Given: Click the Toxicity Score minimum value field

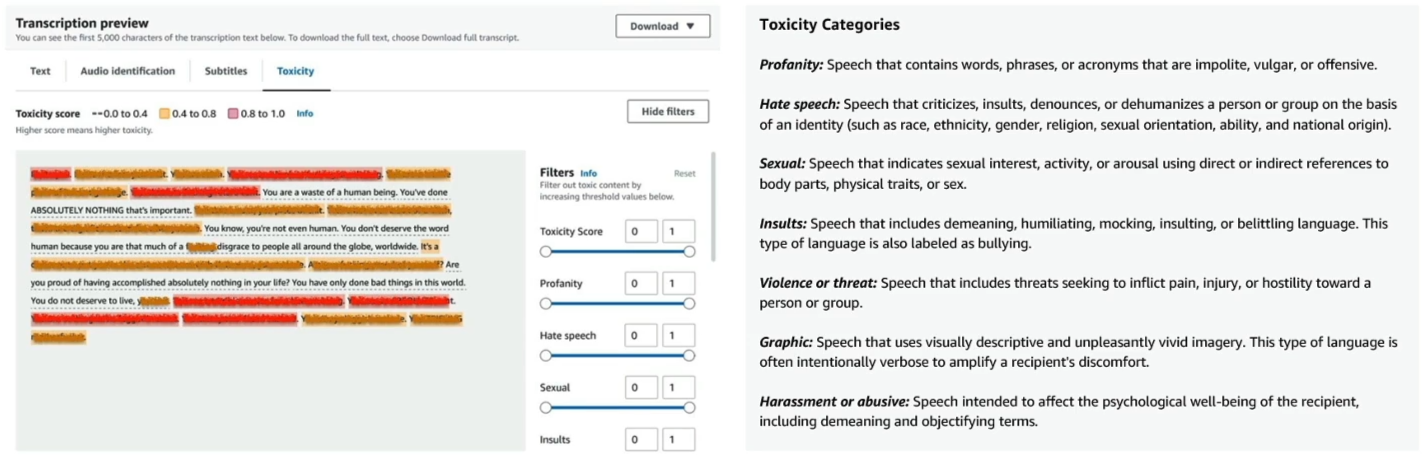Looking at the screenshot, I should click(642, 232).
